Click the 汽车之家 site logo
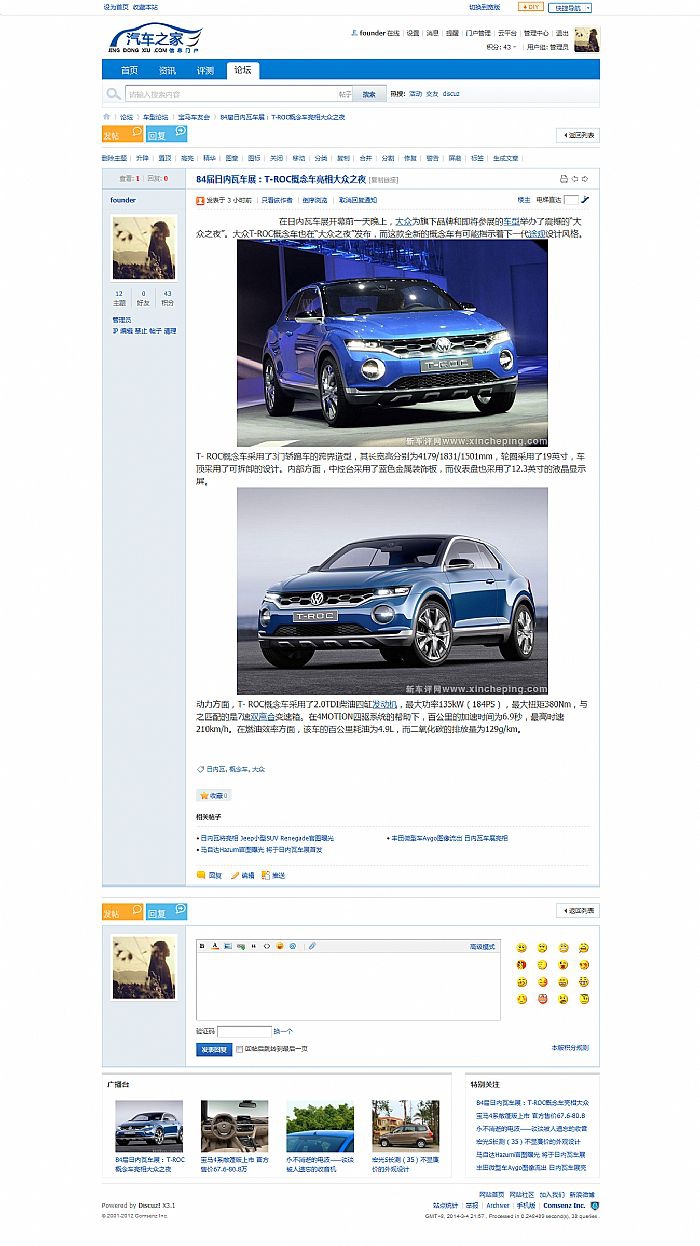 tap(155, 39)
